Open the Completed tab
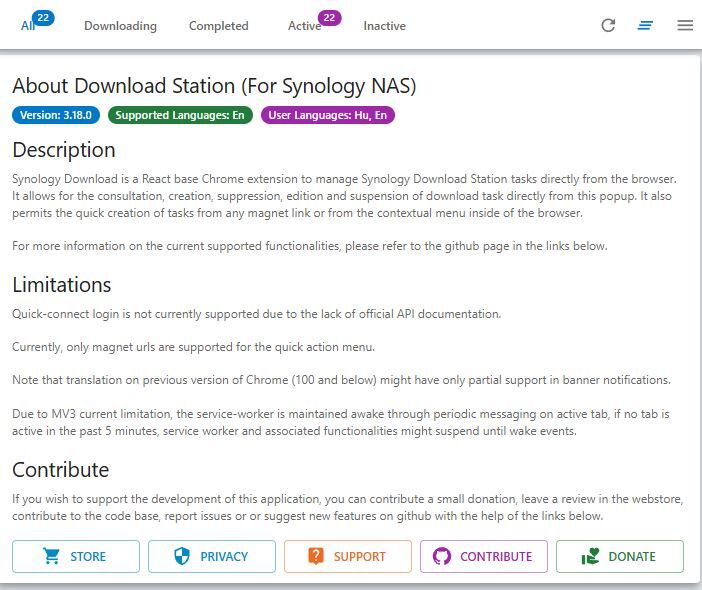 [218, 26]
